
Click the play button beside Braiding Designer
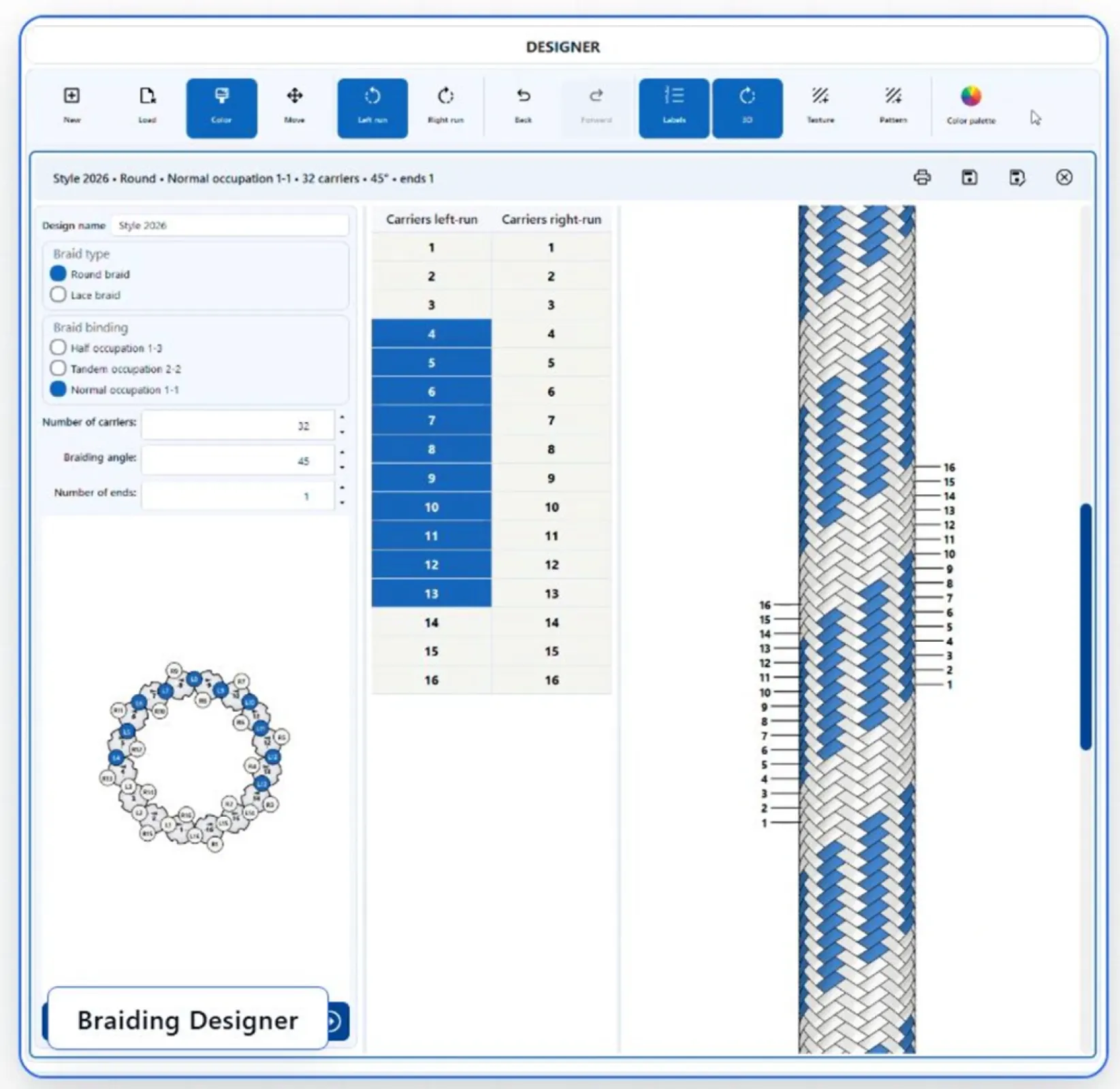[x=334, y=1021]
